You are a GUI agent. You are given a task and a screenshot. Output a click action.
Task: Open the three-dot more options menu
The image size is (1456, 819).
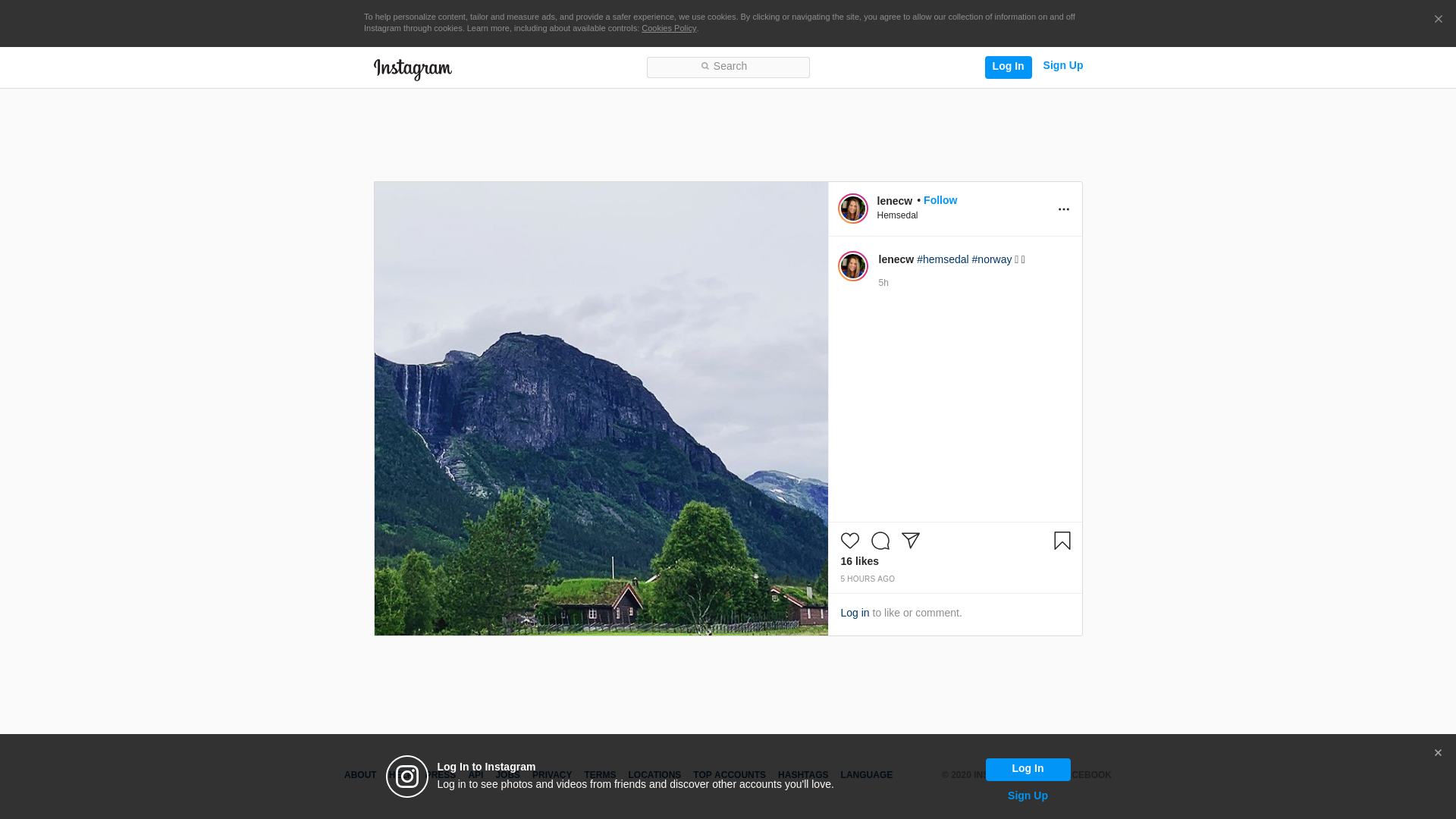pos(1063,209)
